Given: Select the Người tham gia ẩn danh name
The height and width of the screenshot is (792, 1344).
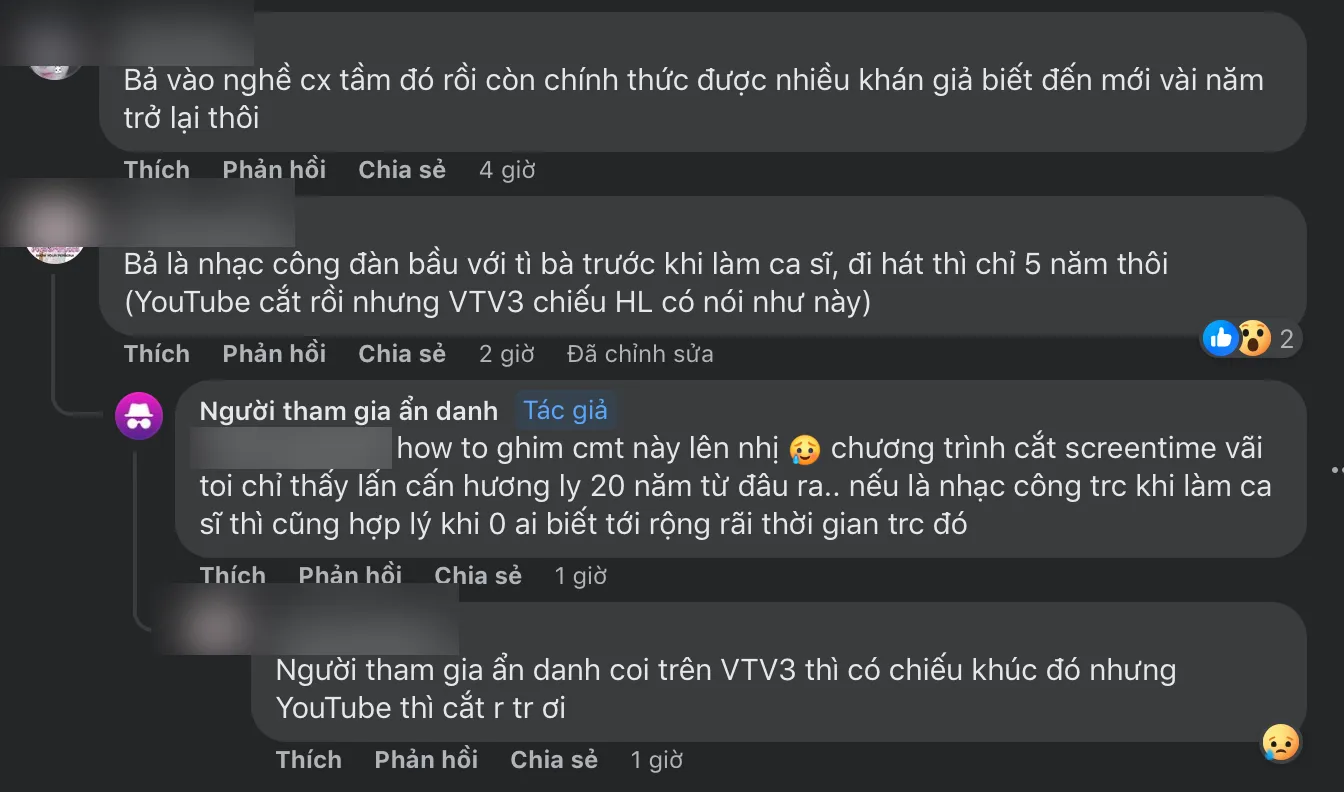Looking at the screenshot, I should coord(348,410).
